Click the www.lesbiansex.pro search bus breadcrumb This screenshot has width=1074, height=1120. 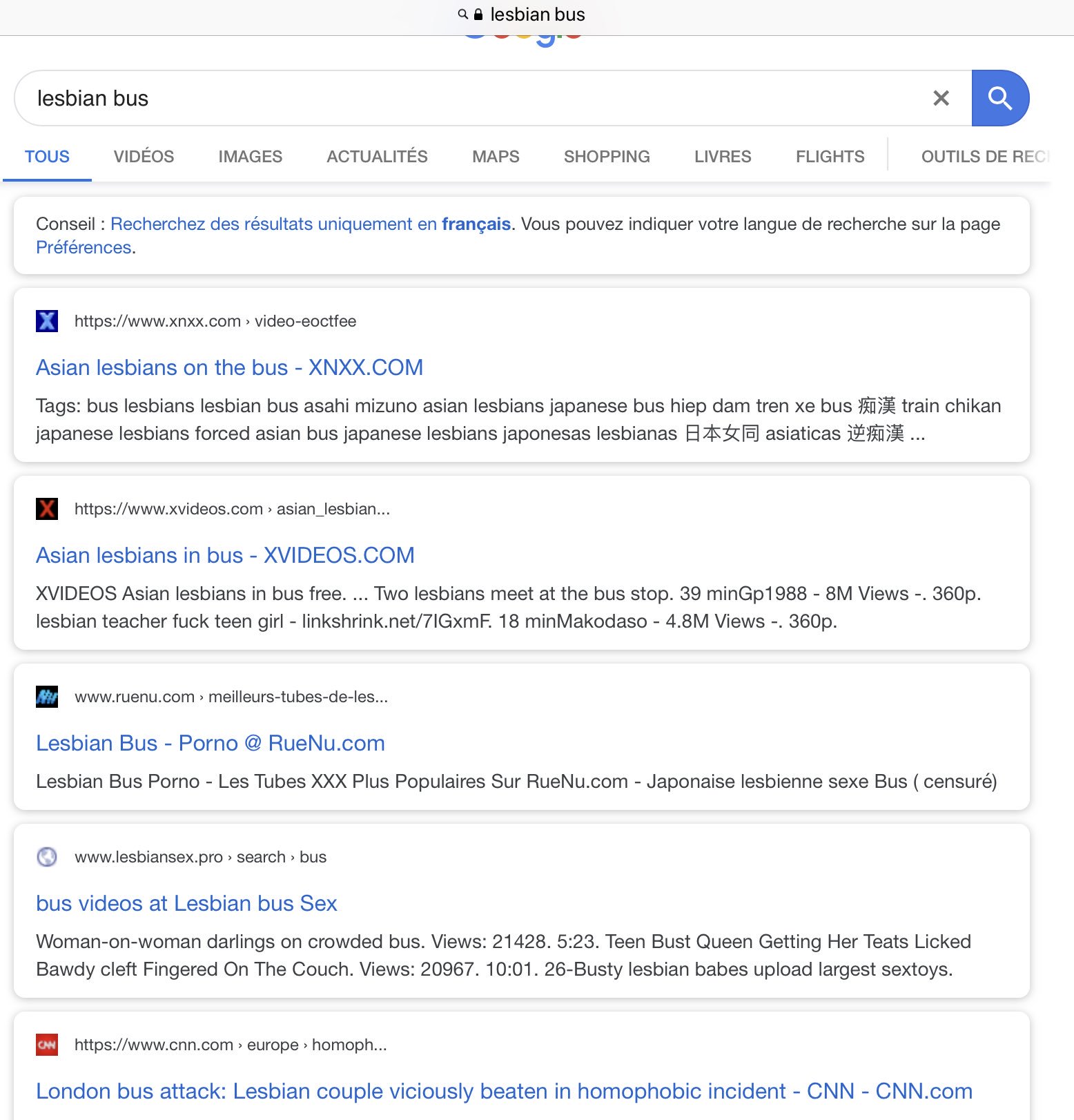[200, 857]
